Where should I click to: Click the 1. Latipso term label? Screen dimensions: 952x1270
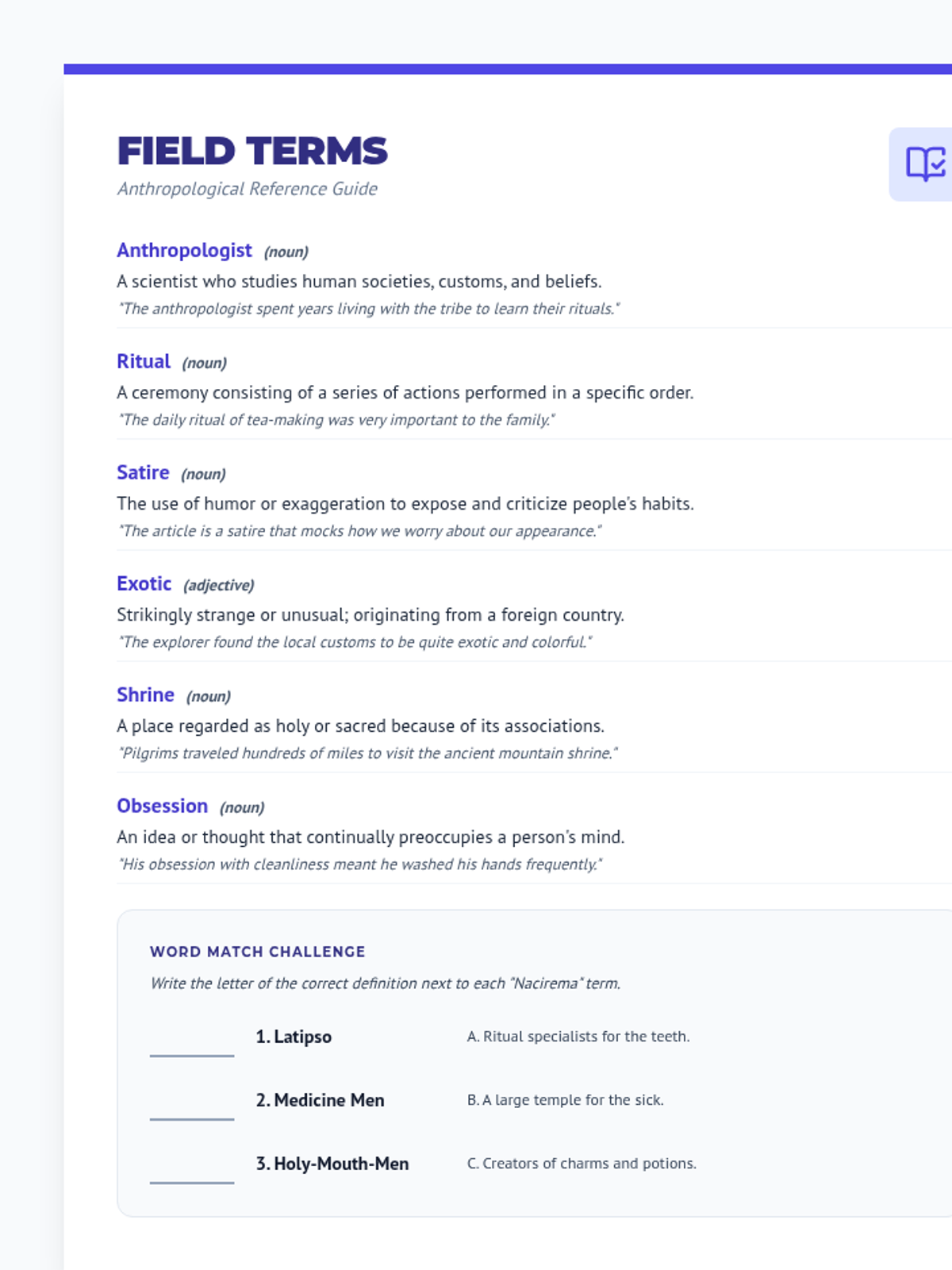click(294, 1037)
